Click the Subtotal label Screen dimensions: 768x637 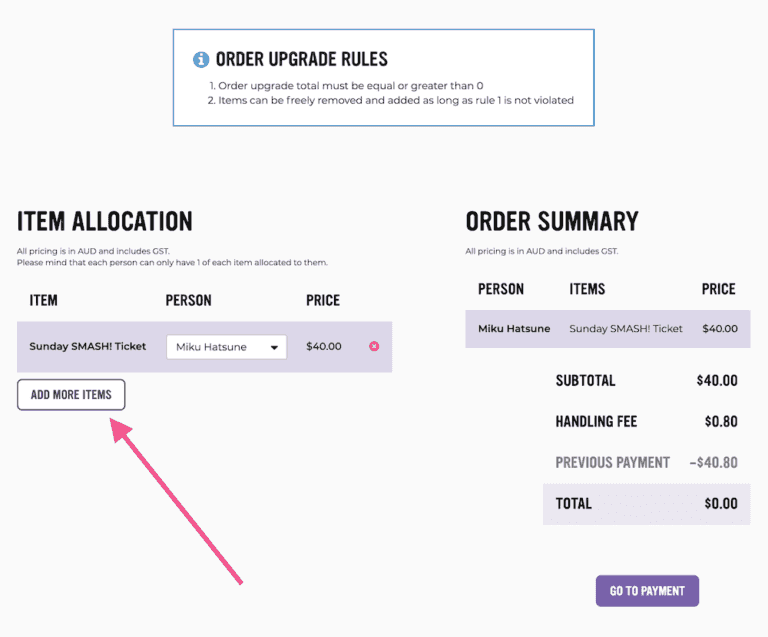[585, 381]
